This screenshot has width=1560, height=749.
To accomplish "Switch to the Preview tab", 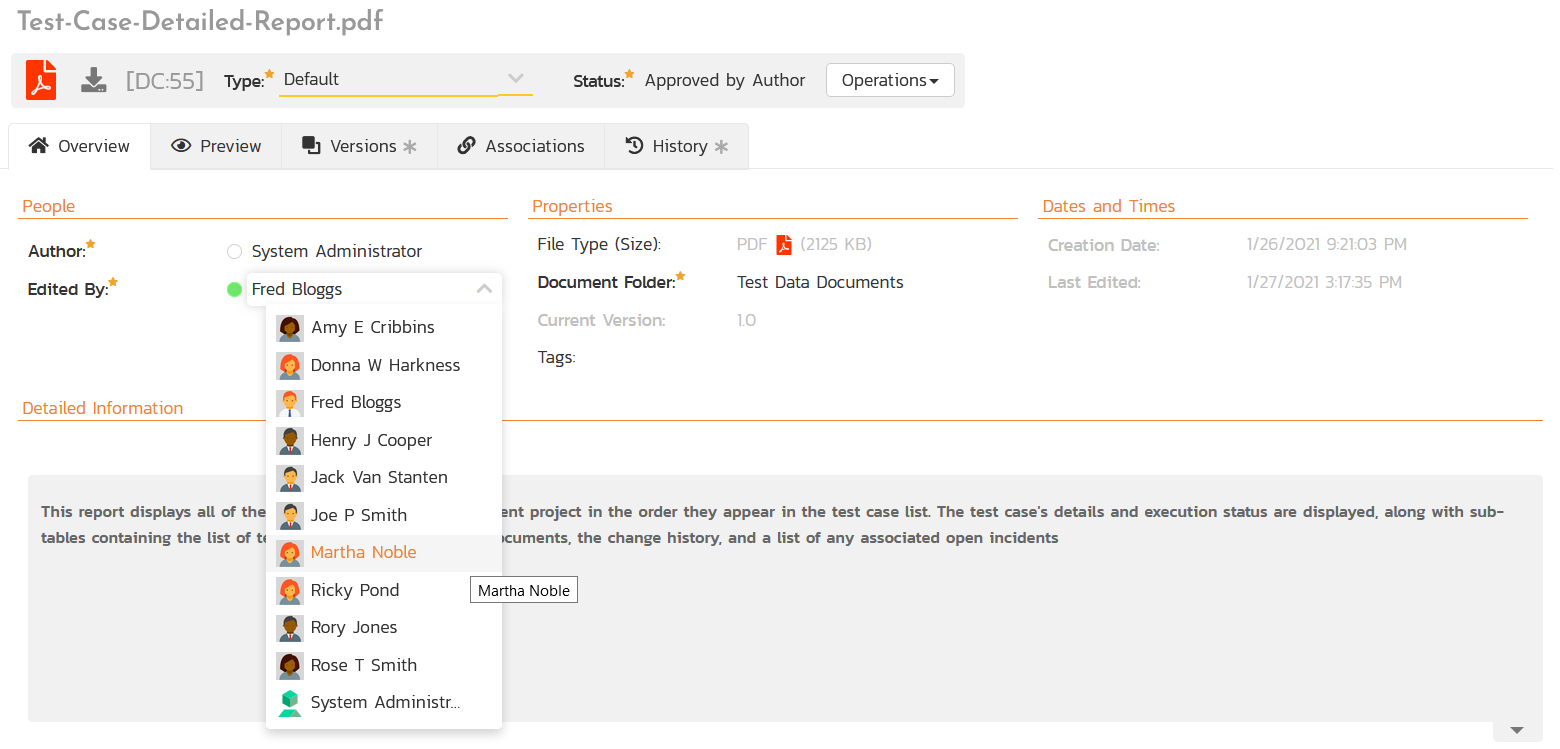I will [x=216, y=146].
